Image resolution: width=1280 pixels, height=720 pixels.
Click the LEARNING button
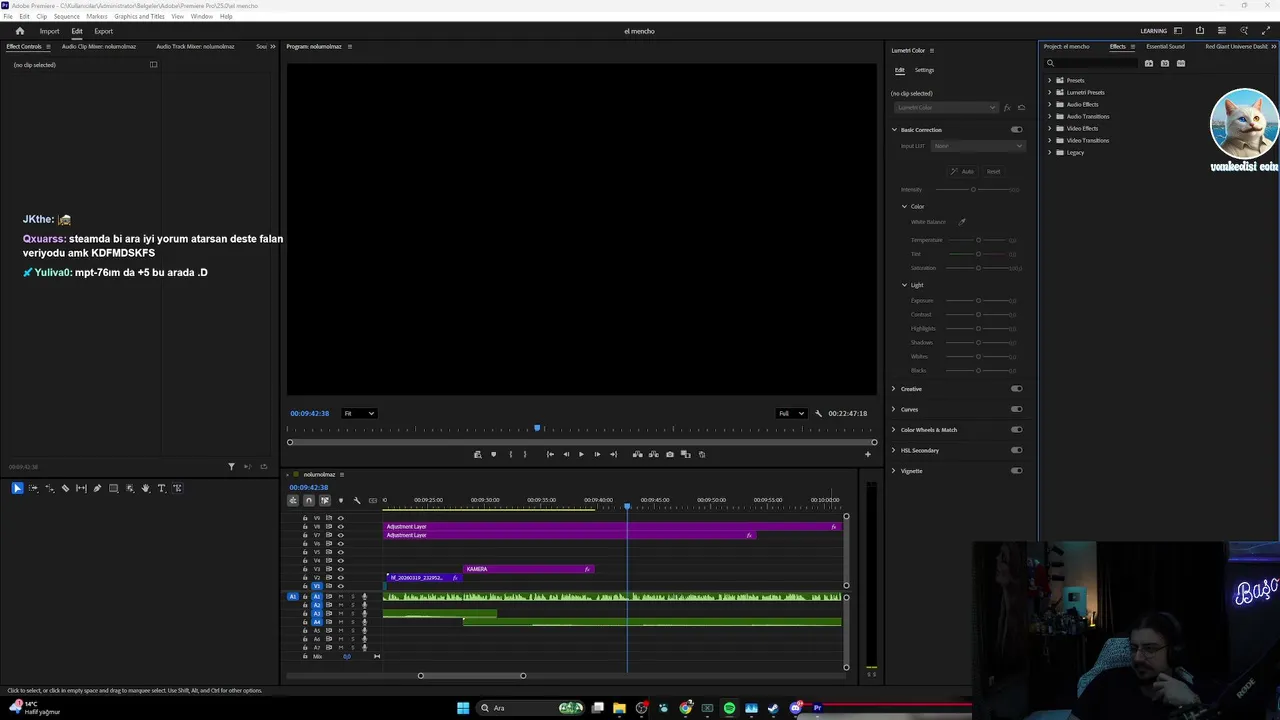pyautogui.click(x=1153, y=31)
